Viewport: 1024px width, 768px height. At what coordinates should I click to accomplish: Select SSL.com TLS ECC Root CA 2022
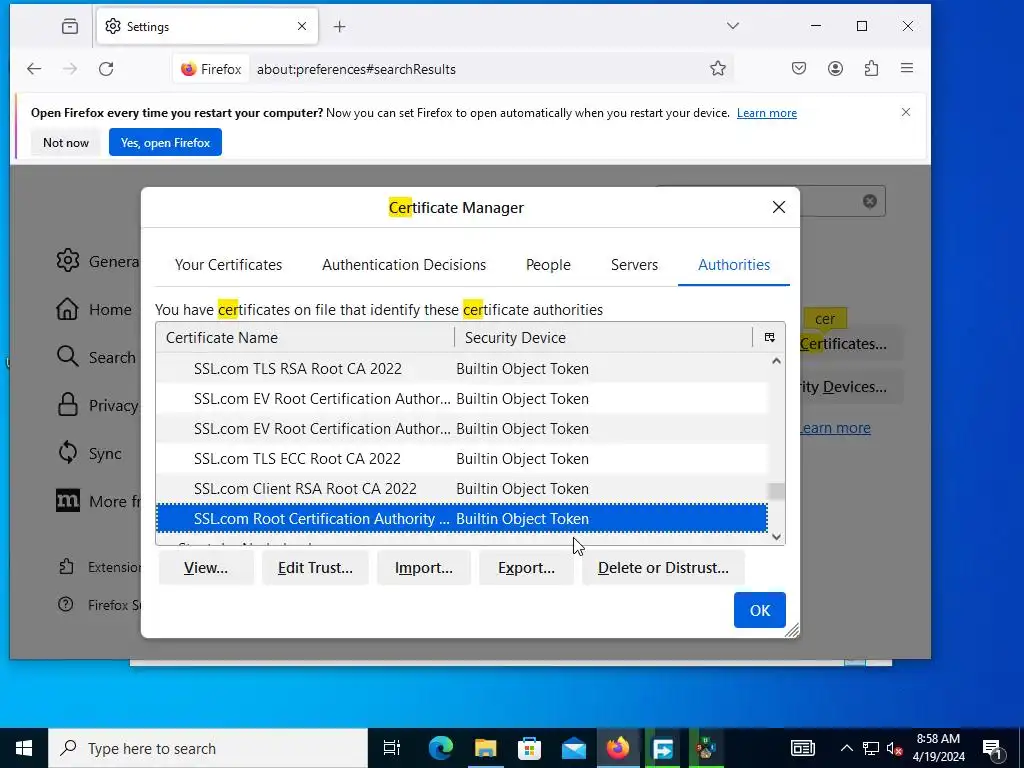pos(462,458)
